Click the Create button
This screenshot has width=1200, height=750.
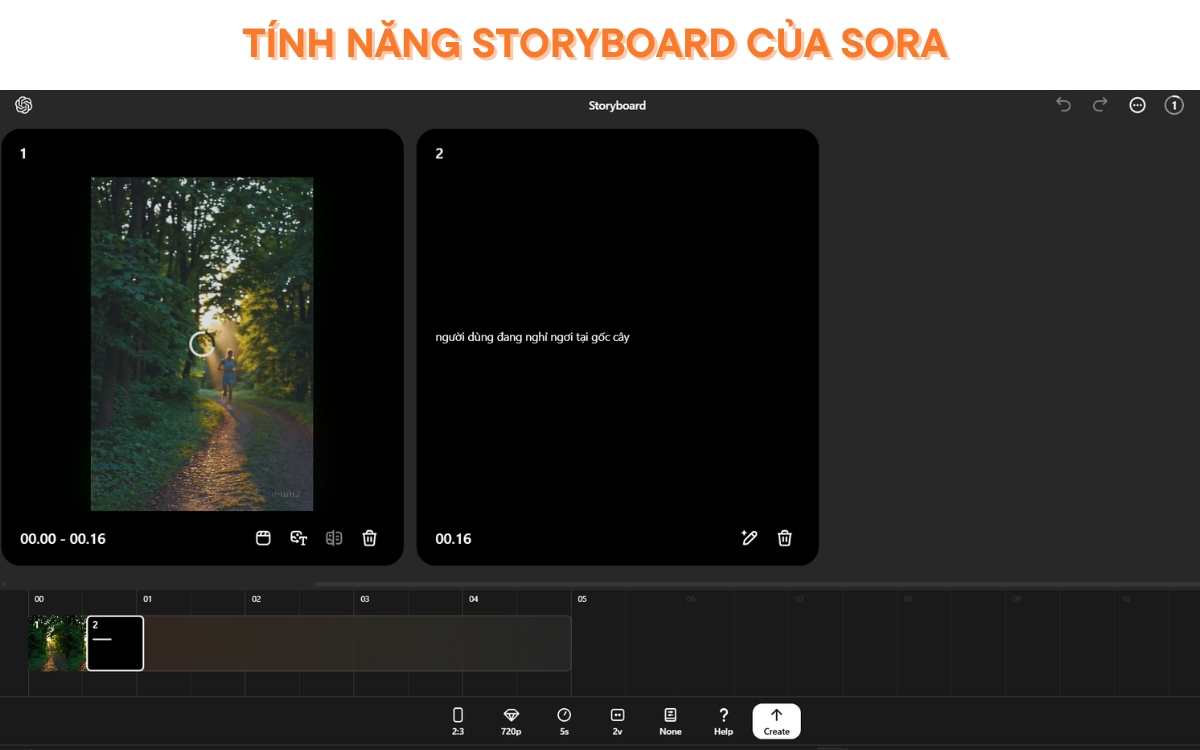click(x=776, y=721)
